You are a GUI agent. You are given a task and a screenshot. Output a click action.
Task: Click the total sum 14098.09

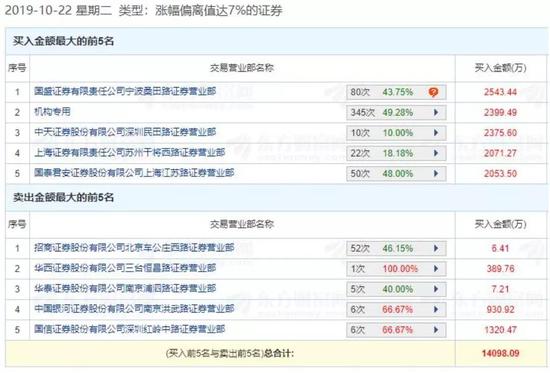(x=500, y=353)
